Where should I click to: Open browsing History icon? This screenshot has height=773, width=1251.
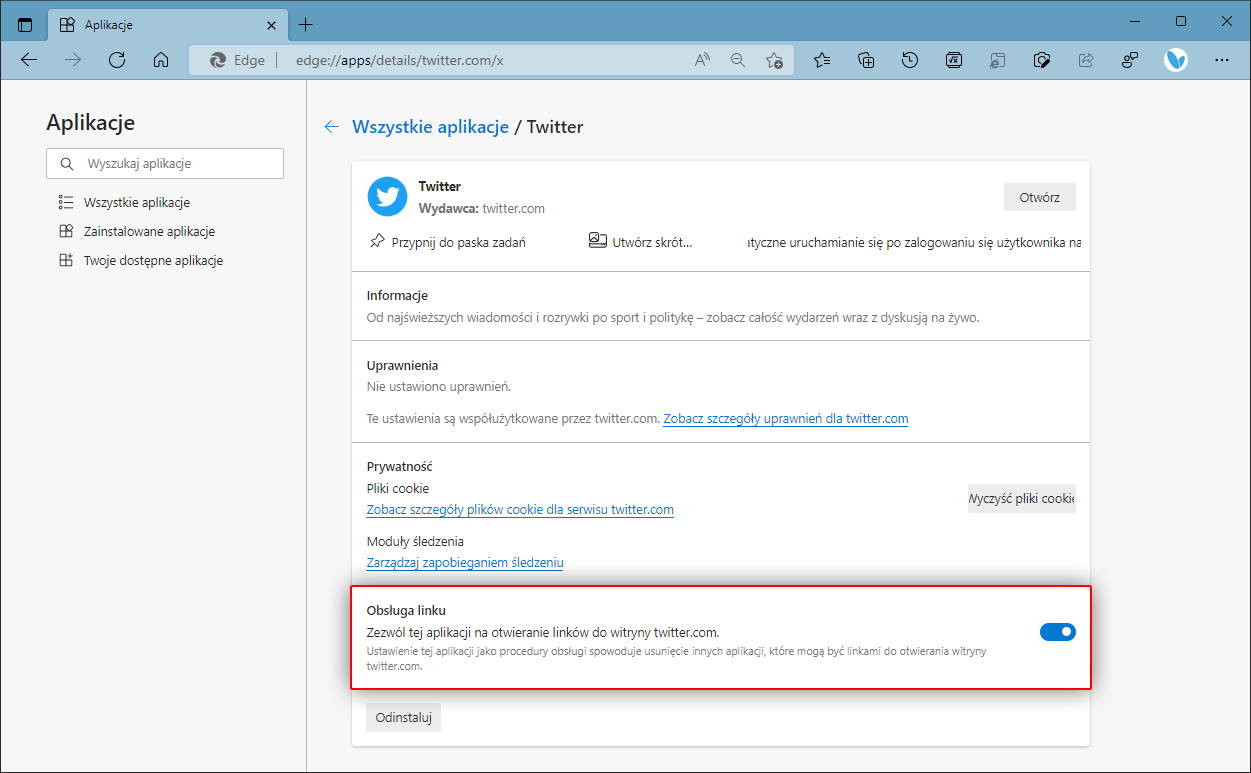910,60
